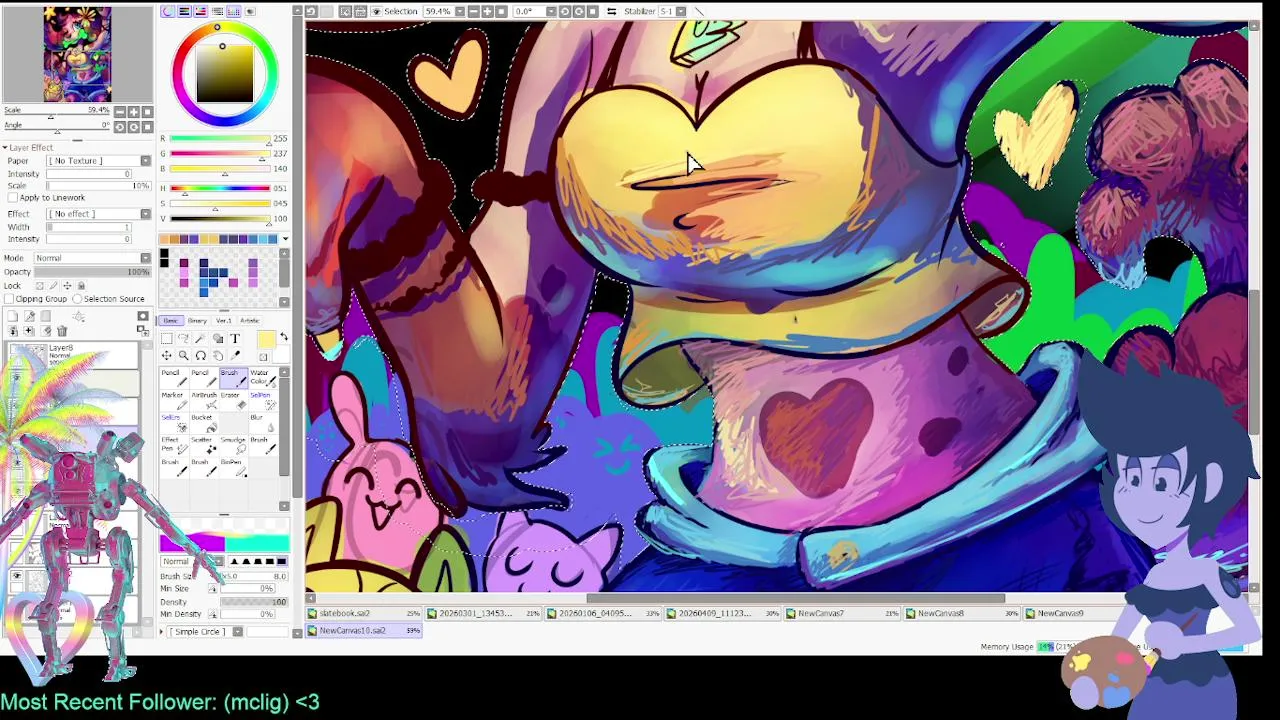Screen dimensions: 1280x720
Task: Open the Effect dropdown
Action: pos(146,214)
